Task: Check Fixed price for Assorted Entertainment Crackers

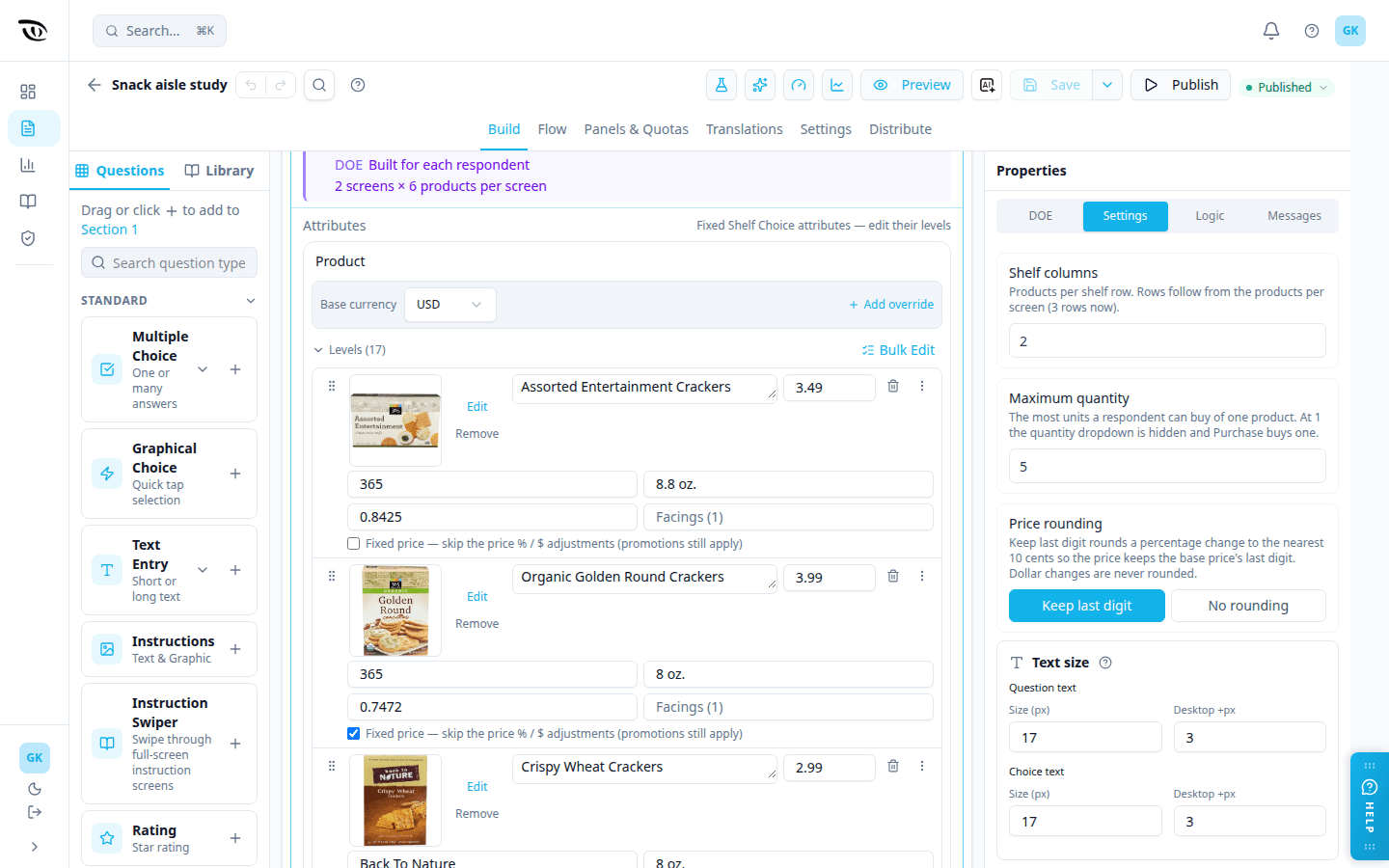Action: (x=354, y=544)
